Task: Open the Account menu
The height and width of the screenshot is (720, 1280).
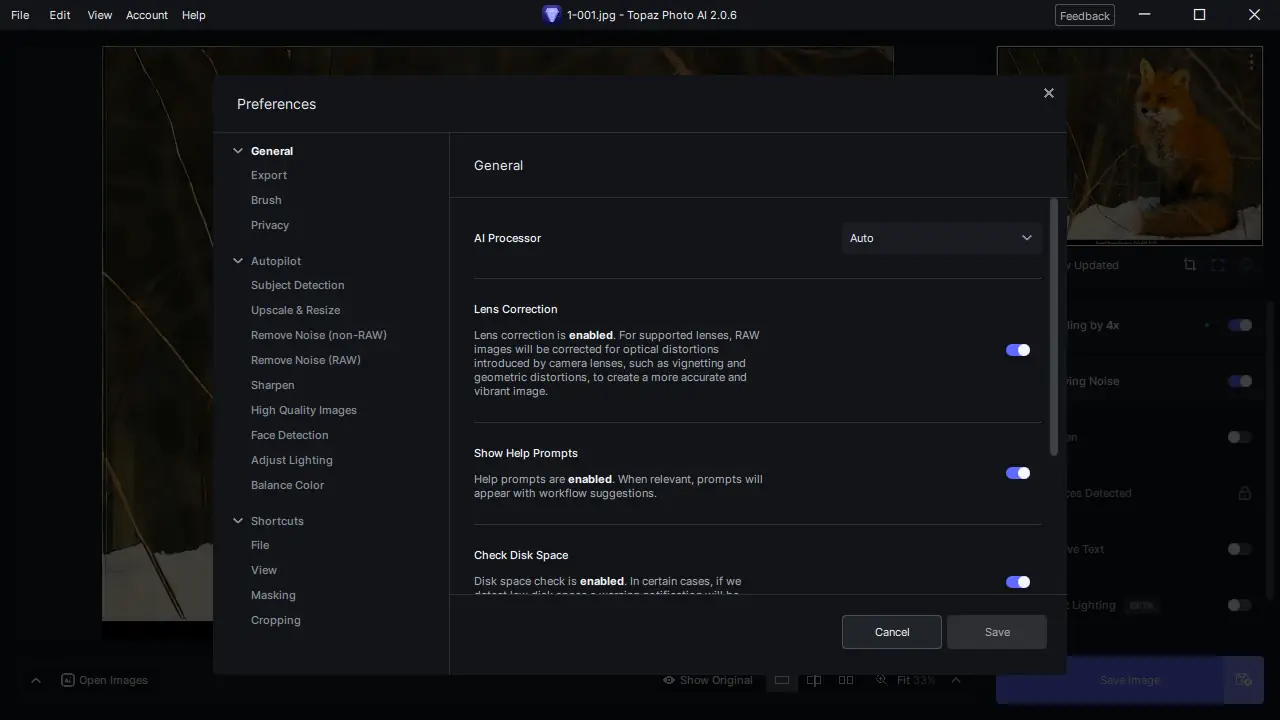Action: 147,15
